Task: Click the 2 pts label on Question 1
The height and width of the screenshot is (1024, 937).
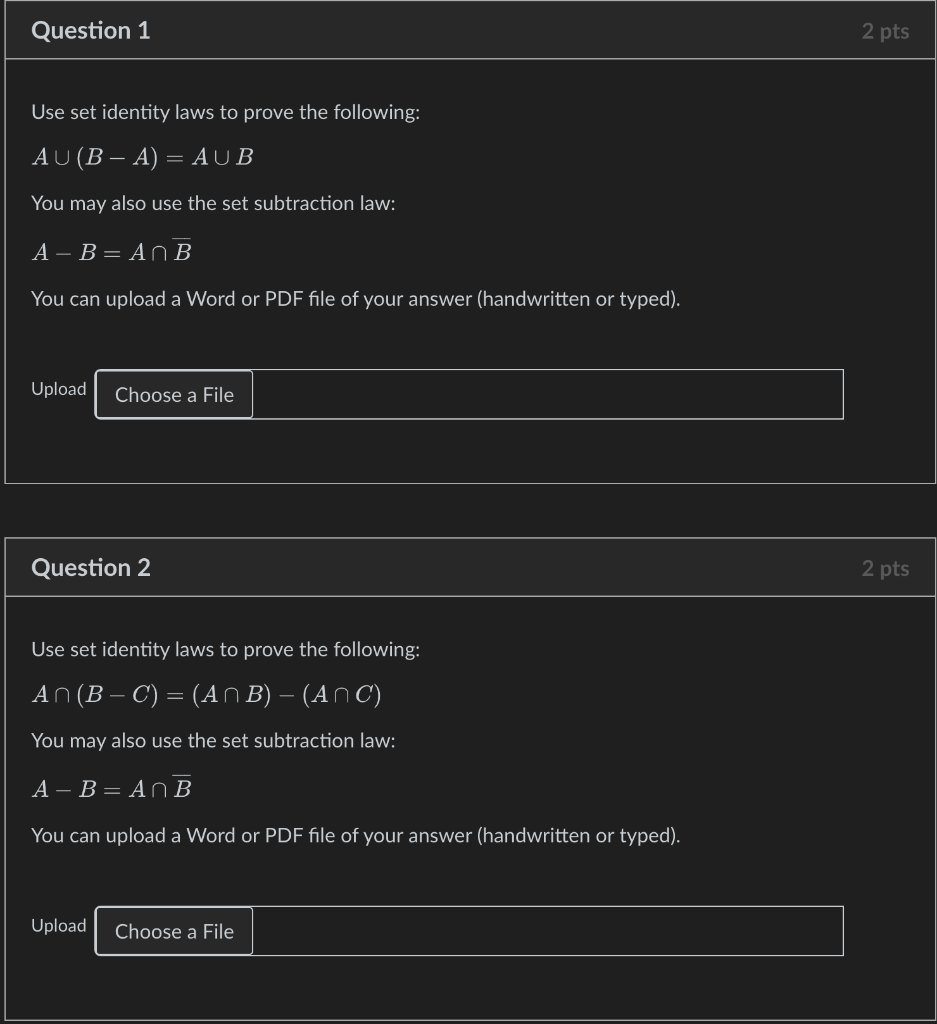Action: pyautogui.click(x=886, y=30)
